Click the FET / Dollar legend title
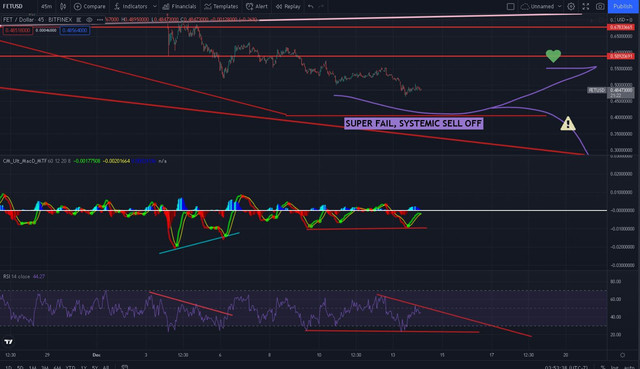Image resolution: width=640 pixels, height=369 pixels. tap(38, 20)
